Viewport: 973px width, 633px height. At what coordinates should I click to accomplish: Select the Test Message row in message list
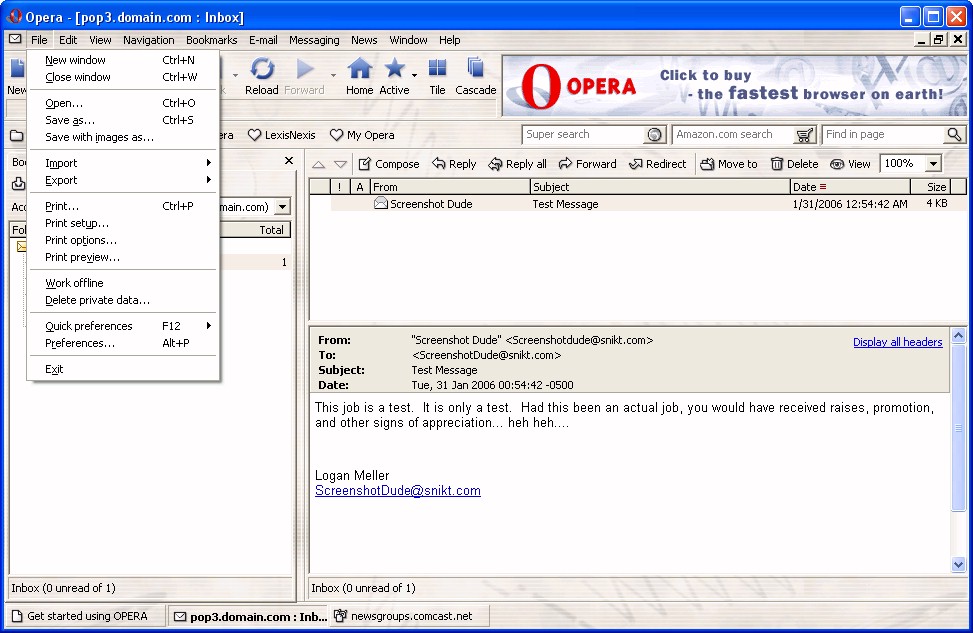tap(640, 204)
